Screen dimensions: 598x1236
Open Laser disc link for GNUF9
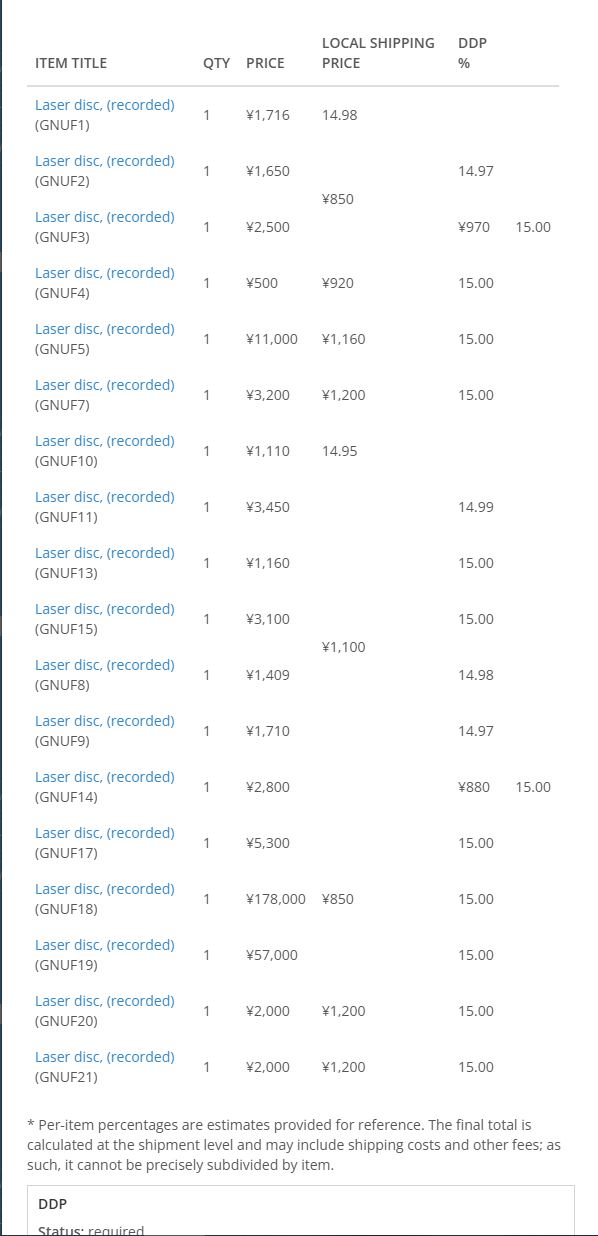(104, 721)
